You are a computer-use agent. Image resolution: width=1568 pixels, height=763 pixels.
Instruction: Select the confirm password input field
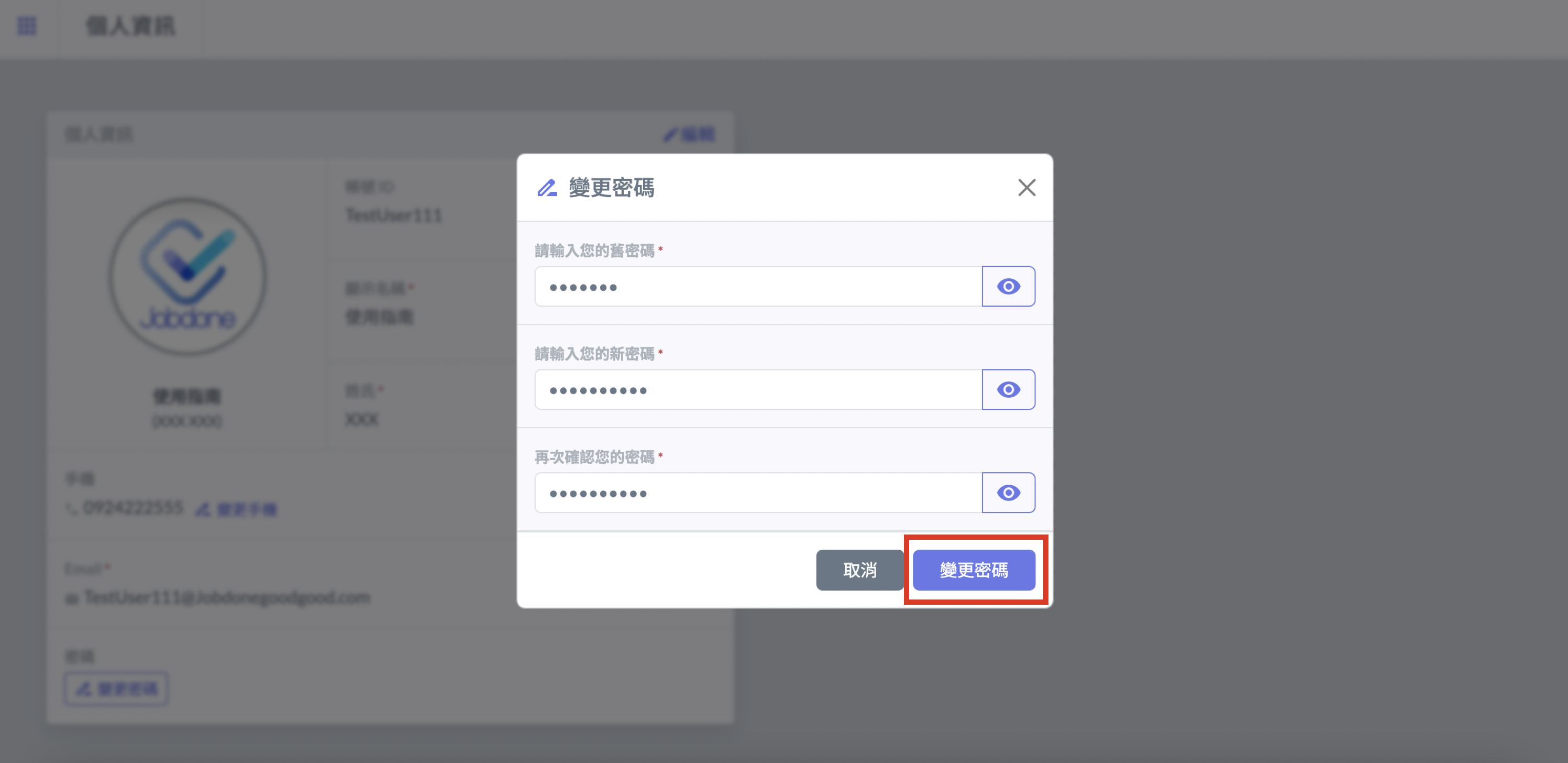[x=757, y=493]
